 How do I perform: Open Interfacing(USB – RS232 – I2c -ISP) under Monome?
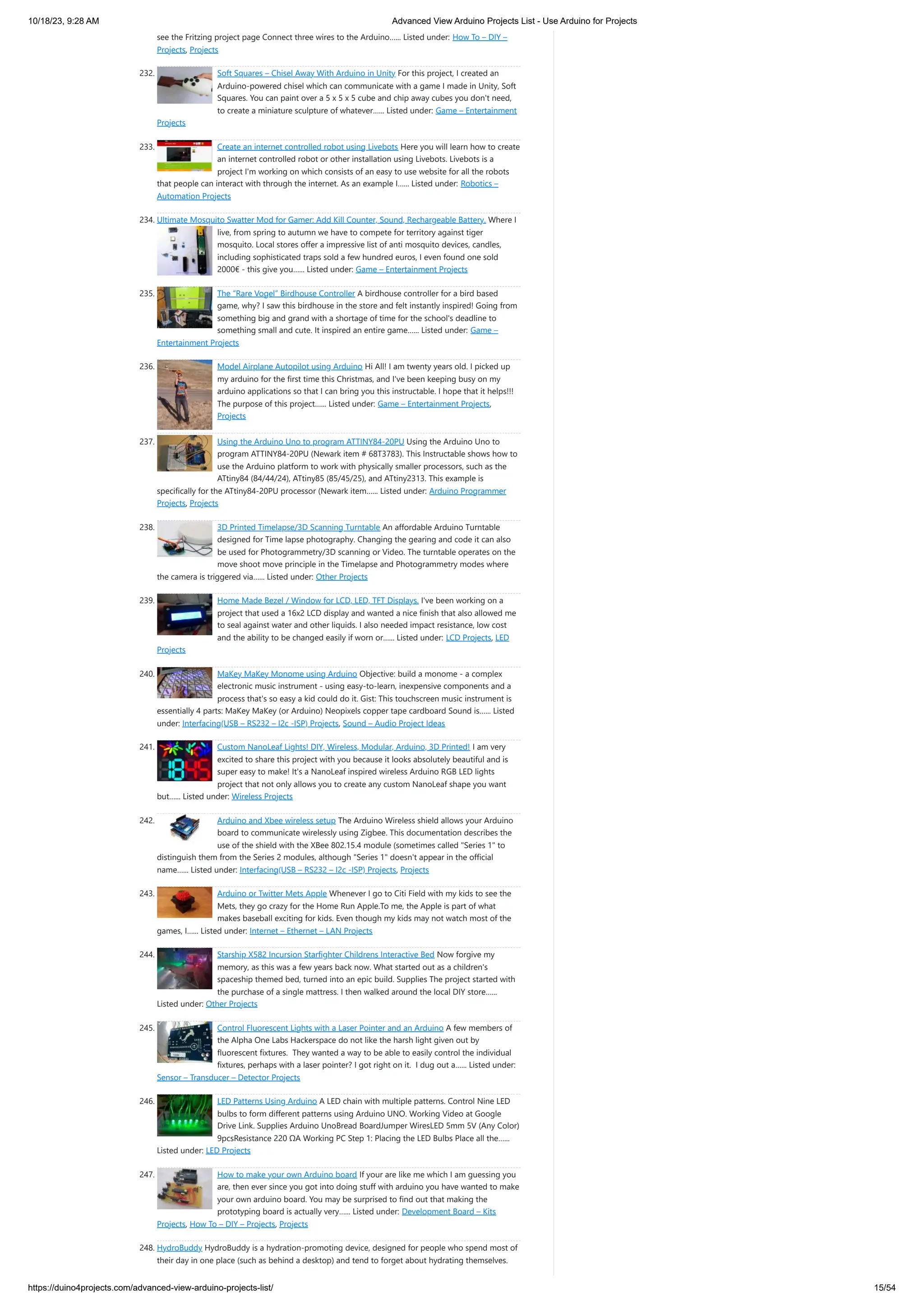click(x=260, y=724)
